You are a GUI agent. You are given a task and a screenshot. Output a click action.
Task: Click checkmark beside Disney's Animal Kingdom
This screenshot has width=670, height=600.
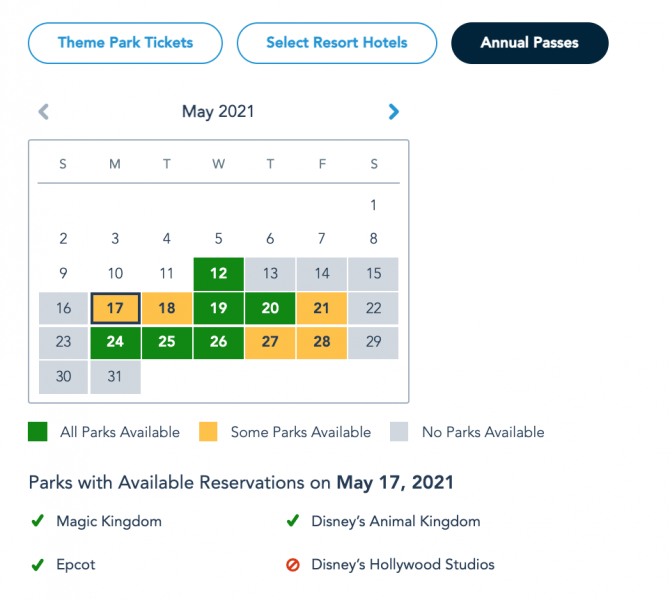[293, 521]
